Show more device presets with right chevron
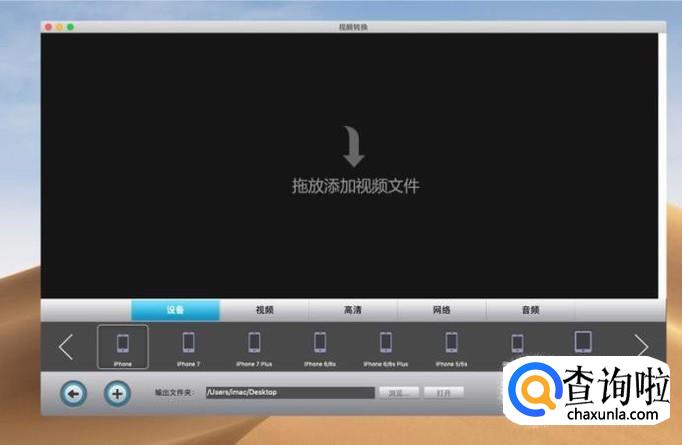The image size is (682, 445). (641, 347)
